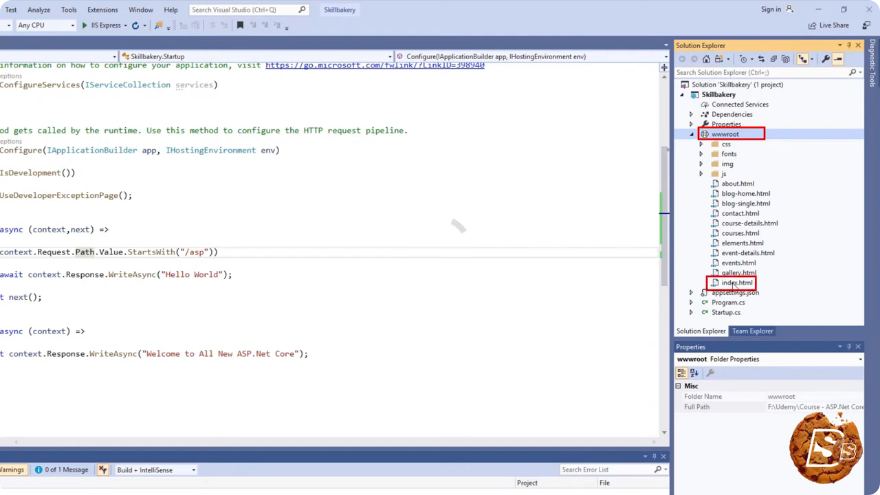Toggle Preview Selected Items button
Screen dimensions: 880x495
click(x=838, y=59)
